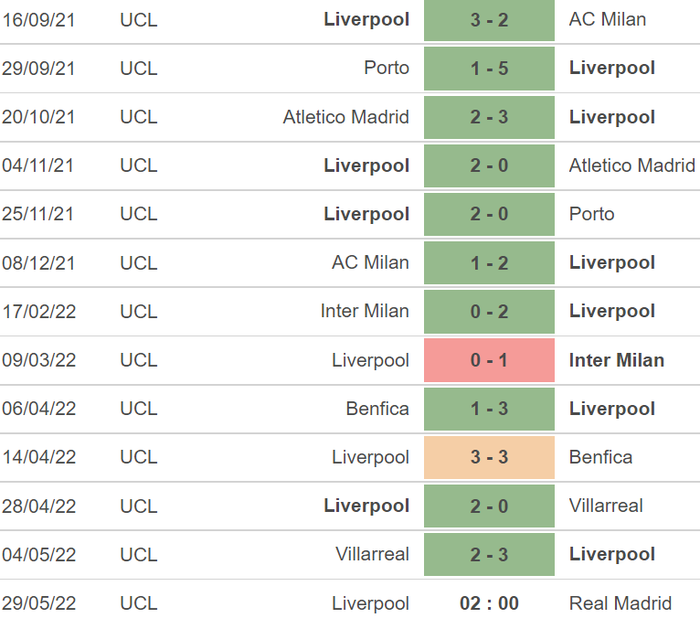Open the 02 : 00 kickoff time for Real Madrid match
The image size is (700, 618).
coord(489,603)
